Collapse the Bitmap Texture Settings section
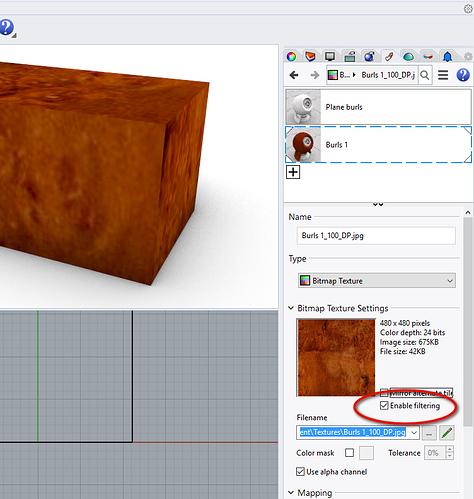474x499 pixels. pyautogui.click(x=291, y=308)
